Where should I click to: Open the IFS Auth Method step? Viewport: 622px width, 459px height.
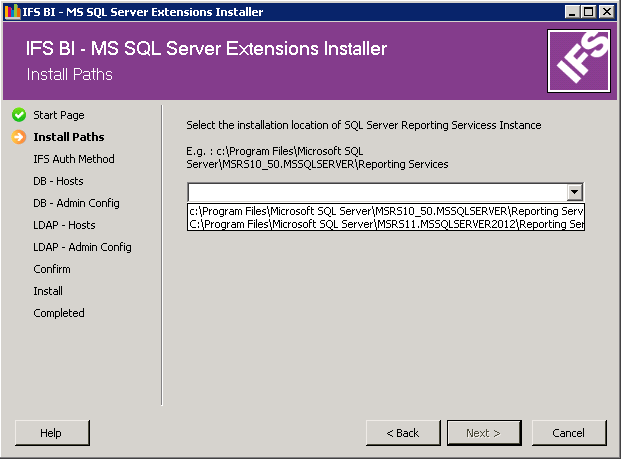tap(73, 159)
